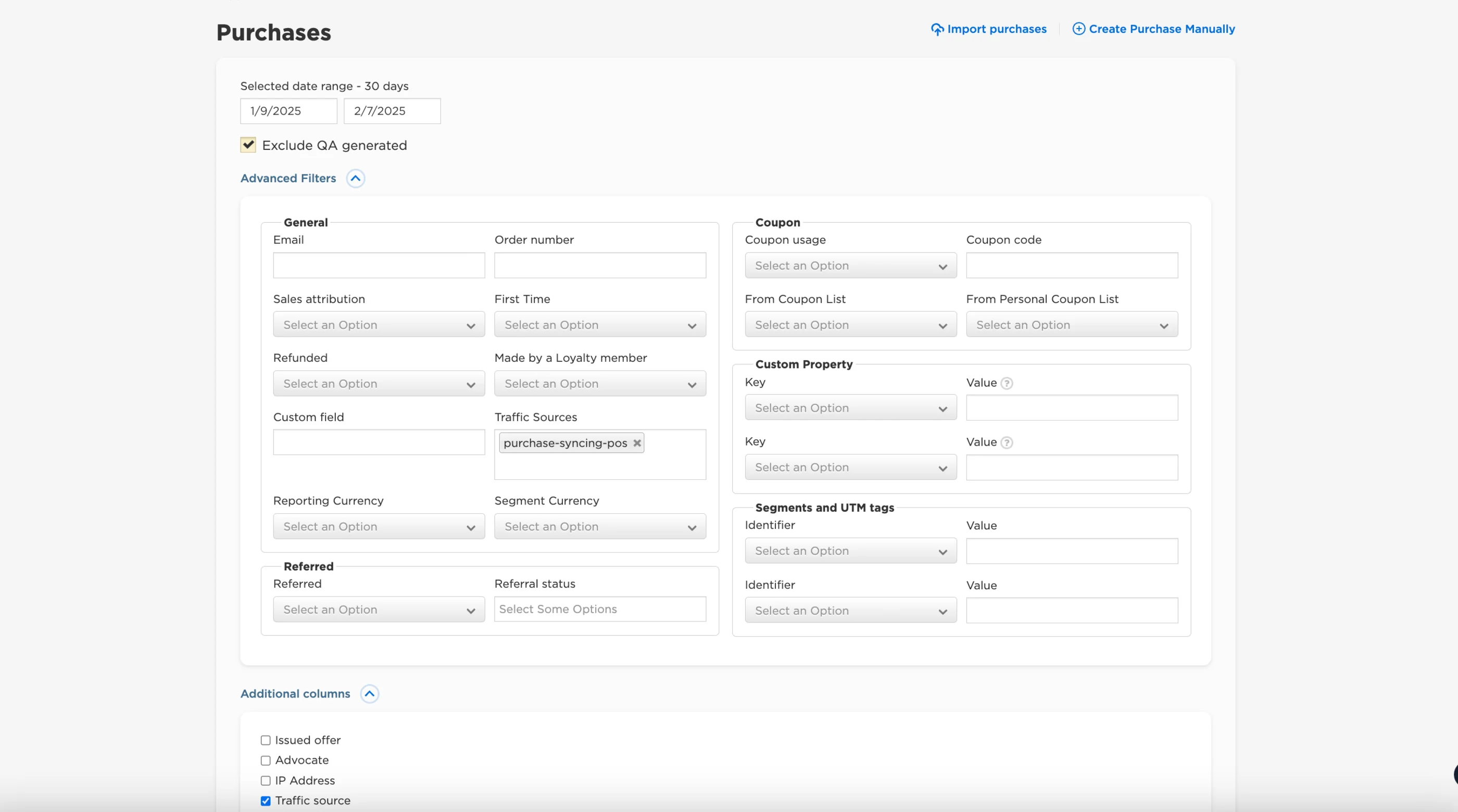Click the Import purchases upload icon
The image size is (1458, 812).
937,29
